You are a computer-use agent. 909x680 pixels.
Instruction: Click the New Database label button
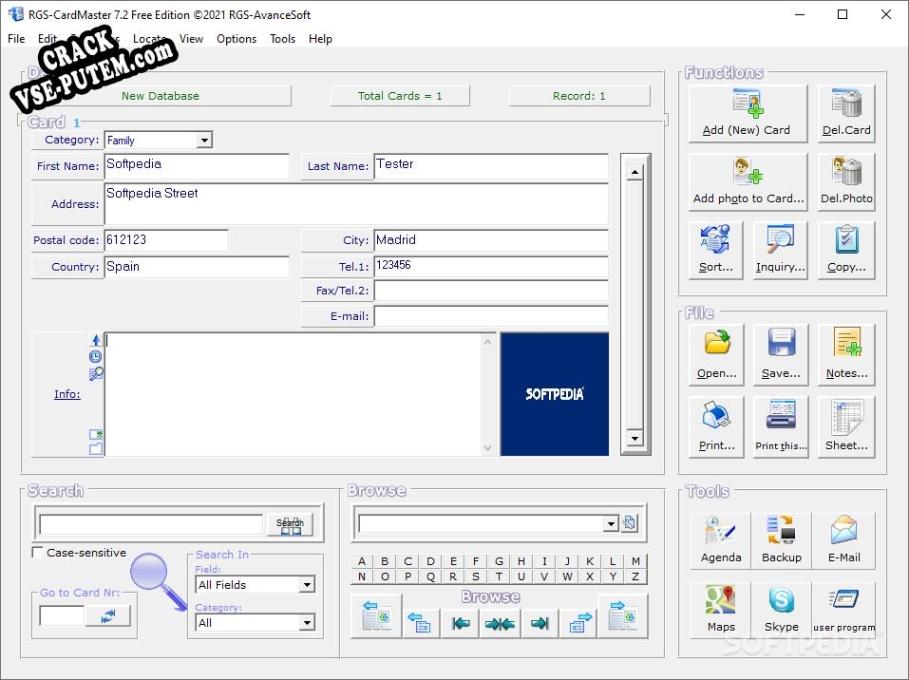tap(160, 96)
